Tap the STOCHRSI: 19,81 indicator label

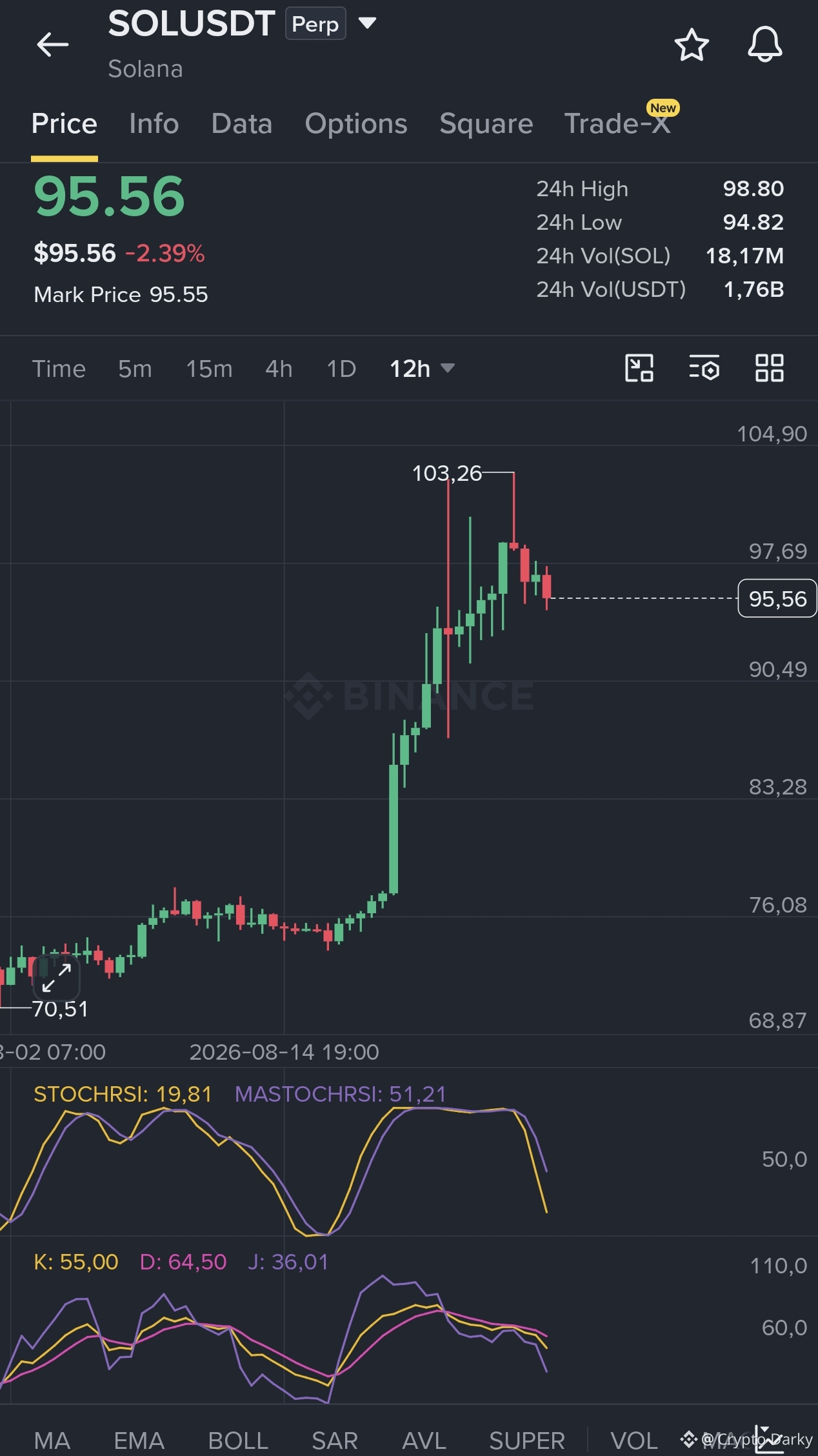123,1094
